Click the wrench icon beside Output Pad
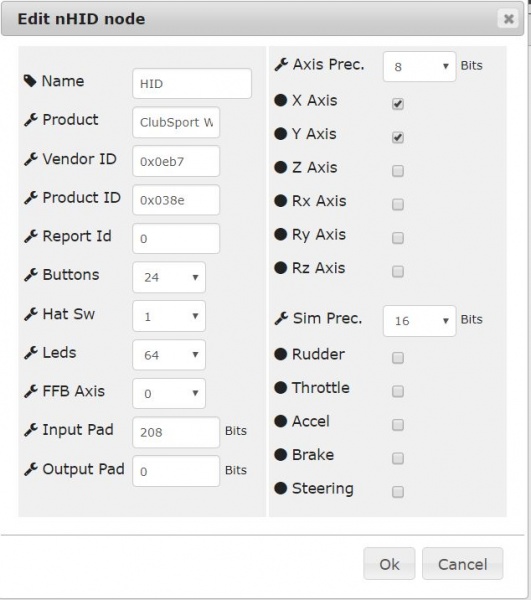 pyautogui.click(x=31, y=469)
